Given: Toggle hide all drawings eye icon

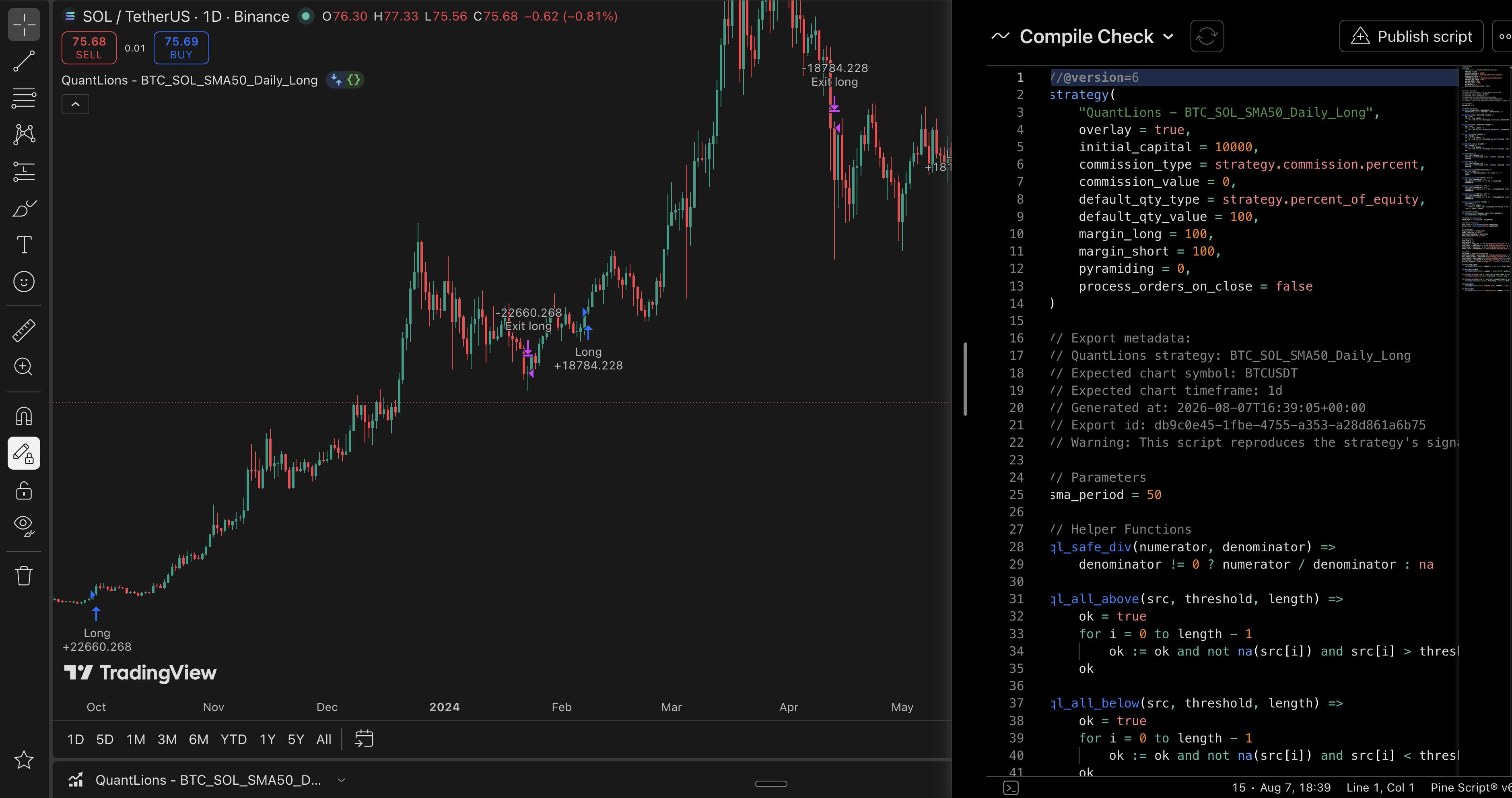Looking at the screenshot, I should (24, 527).
